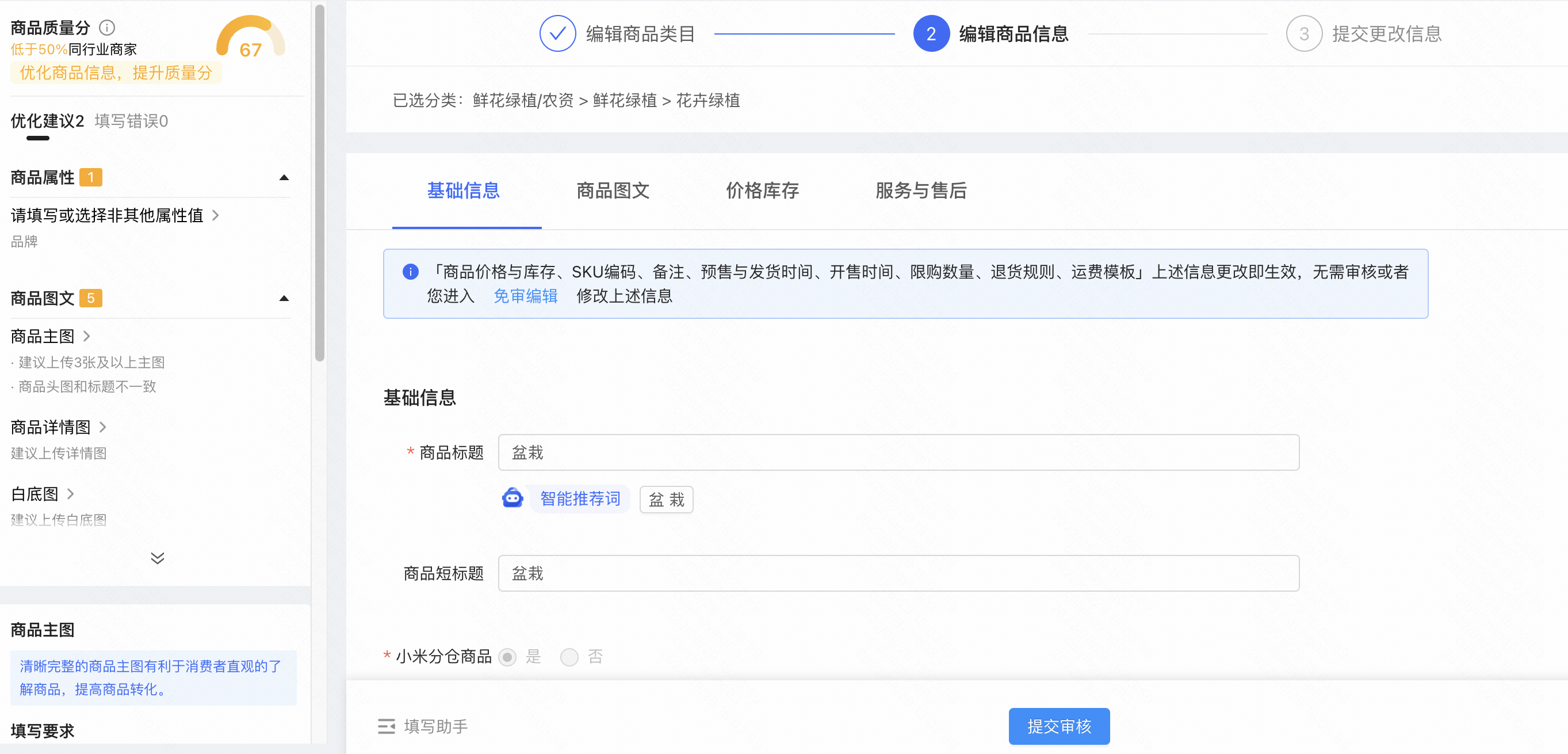Viewport: 1568px width, 754px height.
Task: Click the orange badge 5 next to 商品图文
Action: click(91, 298)
